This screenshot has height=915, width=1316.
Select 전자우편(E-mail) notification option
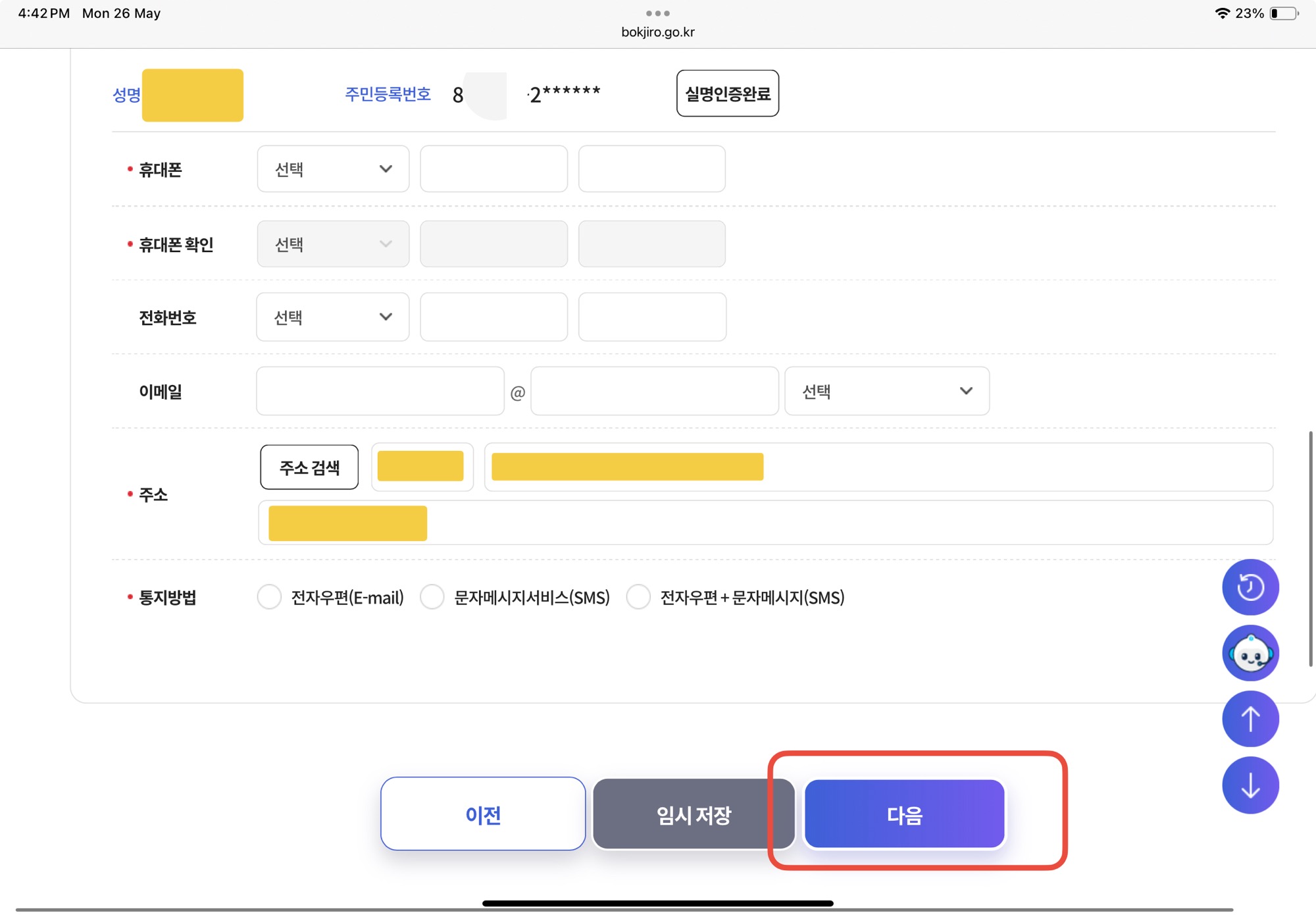(x=269, y=597)
